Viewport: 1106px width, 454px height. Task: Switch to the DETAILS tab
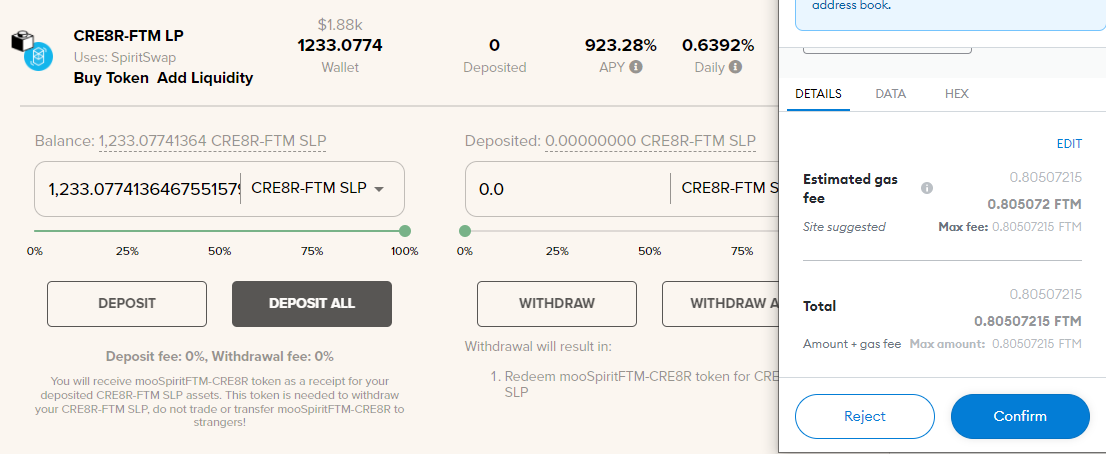click(818, 94)
